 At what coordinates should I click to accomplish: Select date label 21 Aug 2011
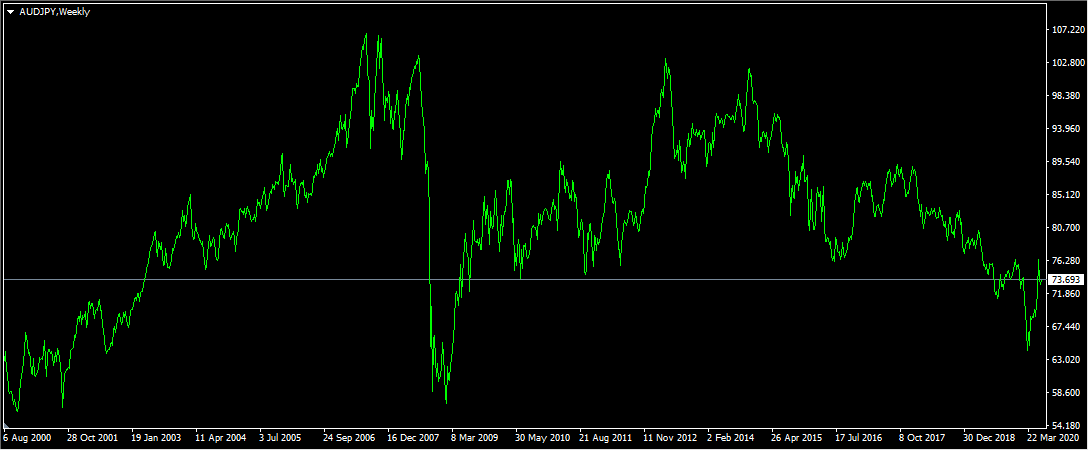(604, 439)
